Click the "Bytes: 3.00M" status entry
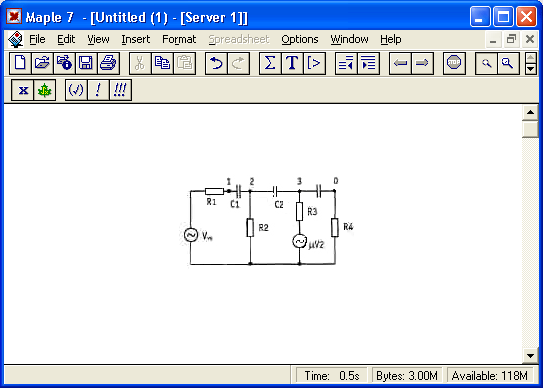Viewport: 543px width, 388px height. point(407,376)
